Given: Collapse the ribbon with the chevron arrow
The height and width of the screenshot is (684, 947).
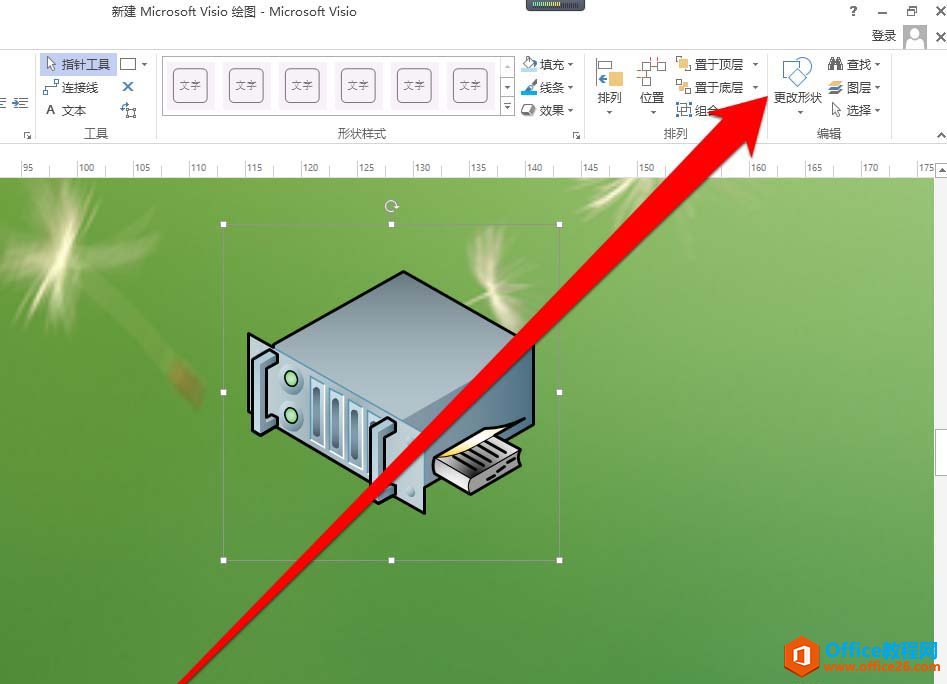Looking at the screenshot, I should (940, 135).
